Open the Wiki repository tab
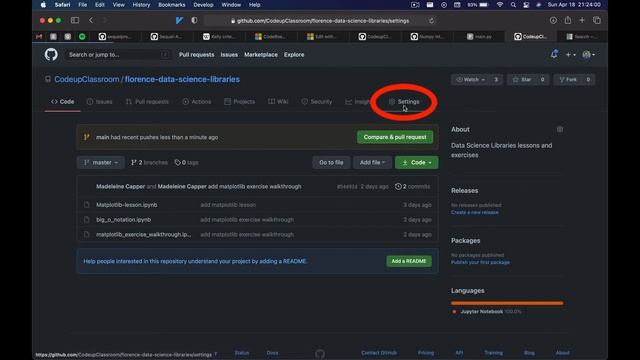Screen dimensions: 640x360 tap(278, 102)
